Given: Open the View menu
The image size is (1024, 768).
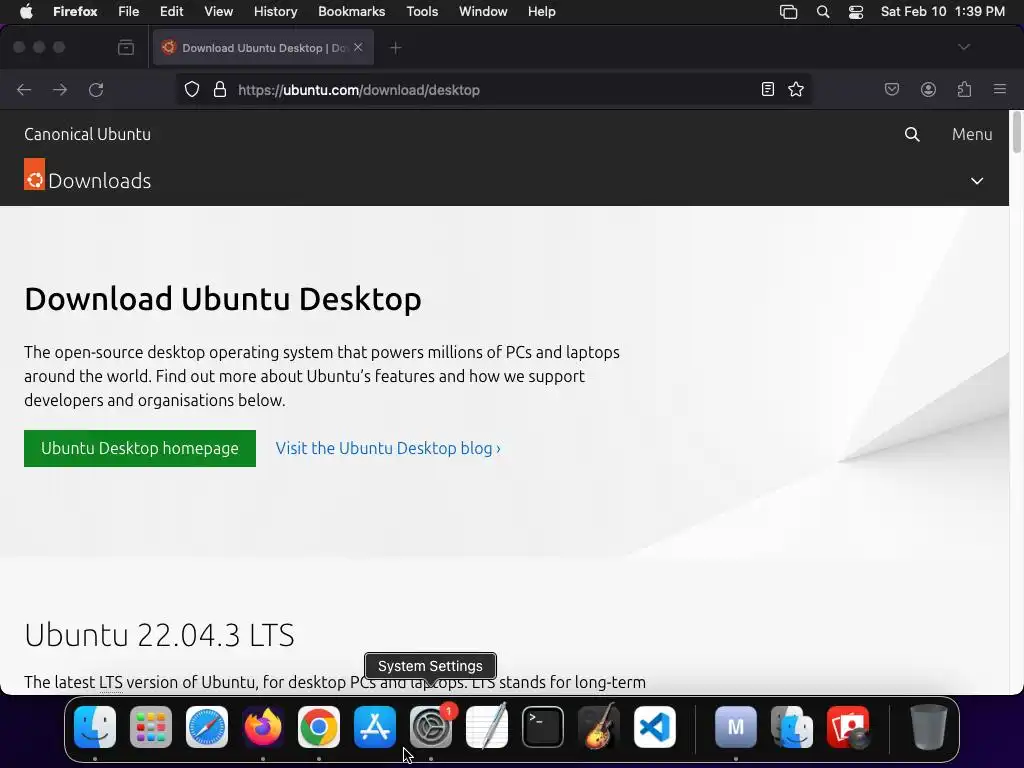Looking at the screenshot, I should tap(218, 11).
